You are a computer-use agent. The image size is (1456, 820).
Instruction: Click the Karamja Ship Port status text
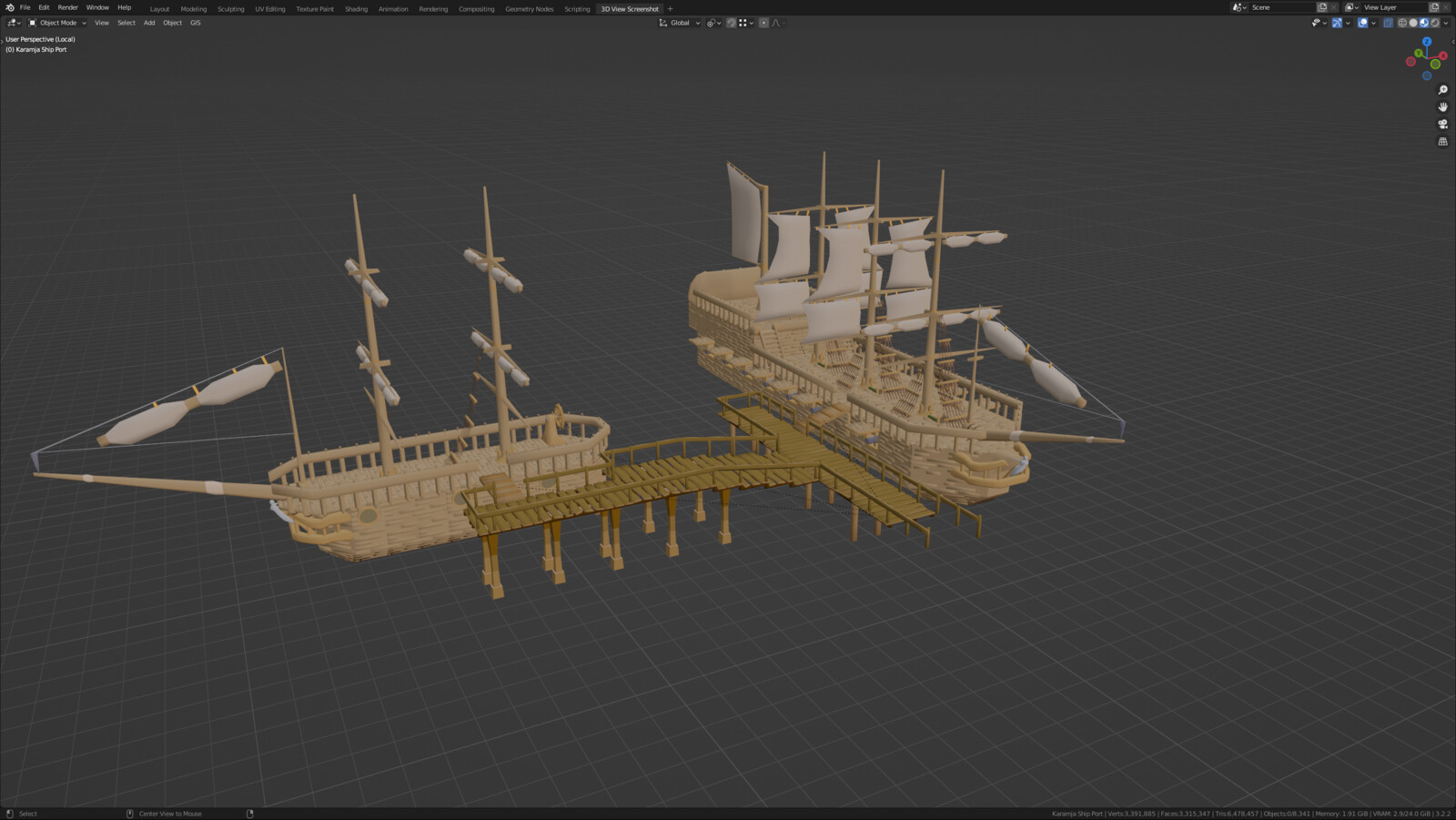(x=1077, y=814)
